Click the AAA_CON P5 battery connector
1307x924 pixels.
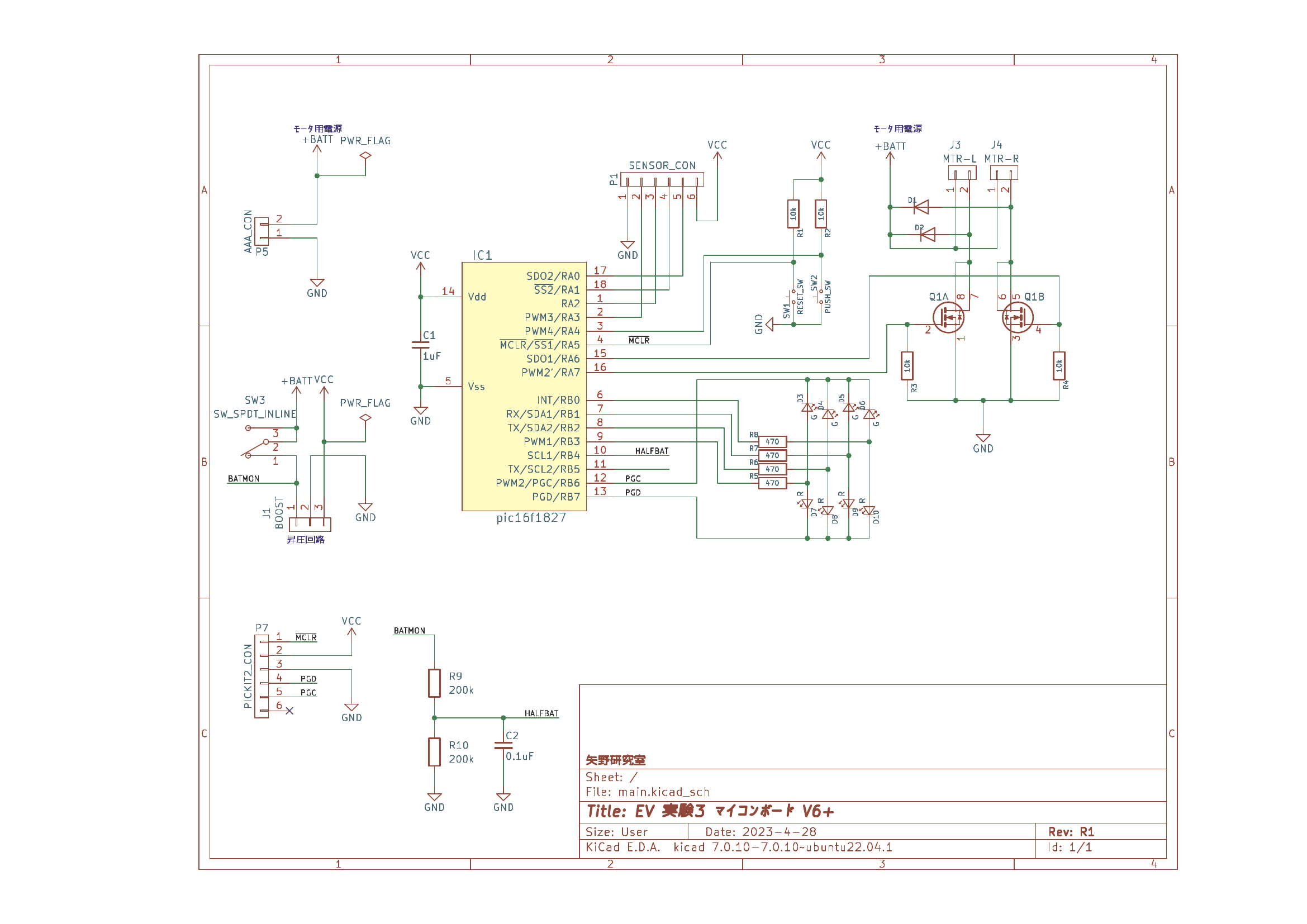[x=262, y=231]
